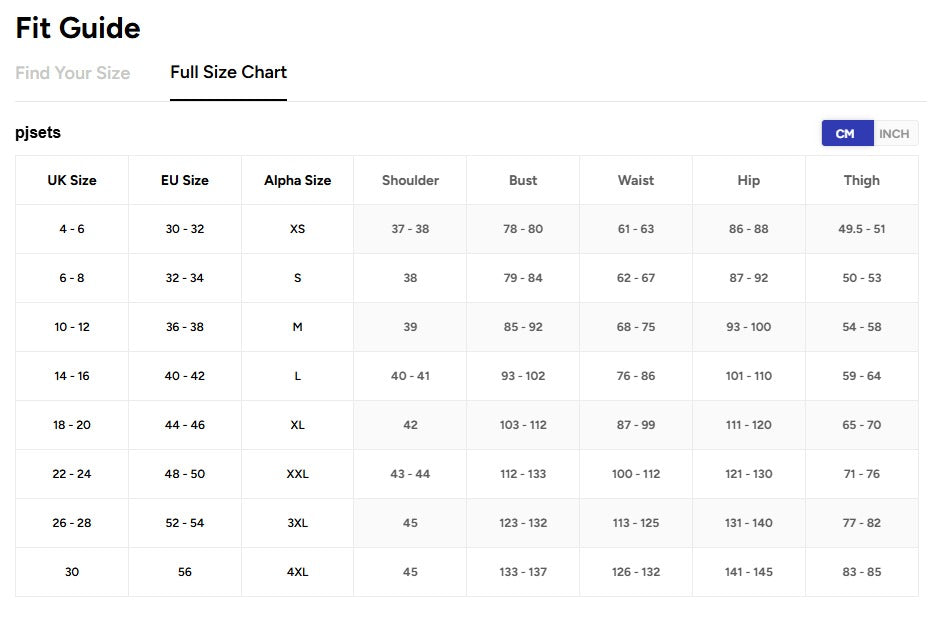Screen dimensions: 946x643
Task: Switch to the Find Your Size tab
Action: click(73, 73)
